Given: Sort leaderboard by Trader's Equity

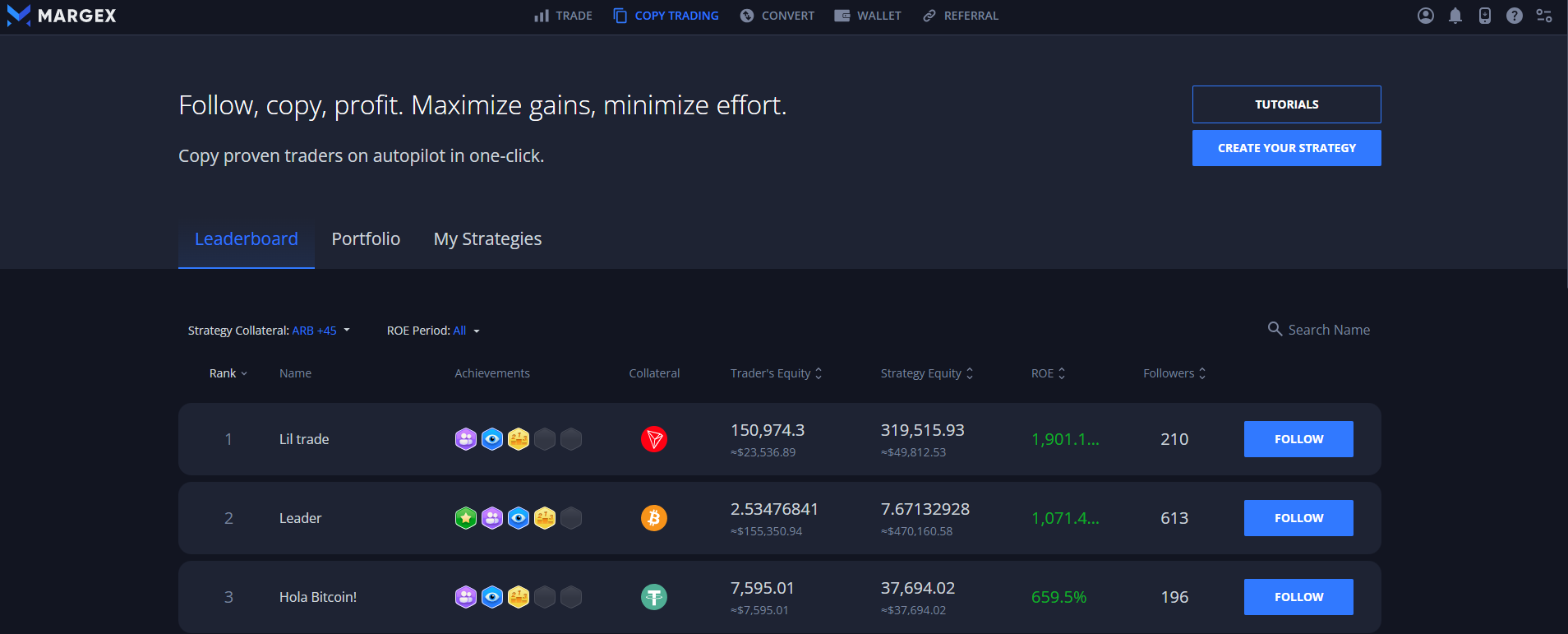Looking at the screenshot, I should pyautogui.click(x=776, y=373).
